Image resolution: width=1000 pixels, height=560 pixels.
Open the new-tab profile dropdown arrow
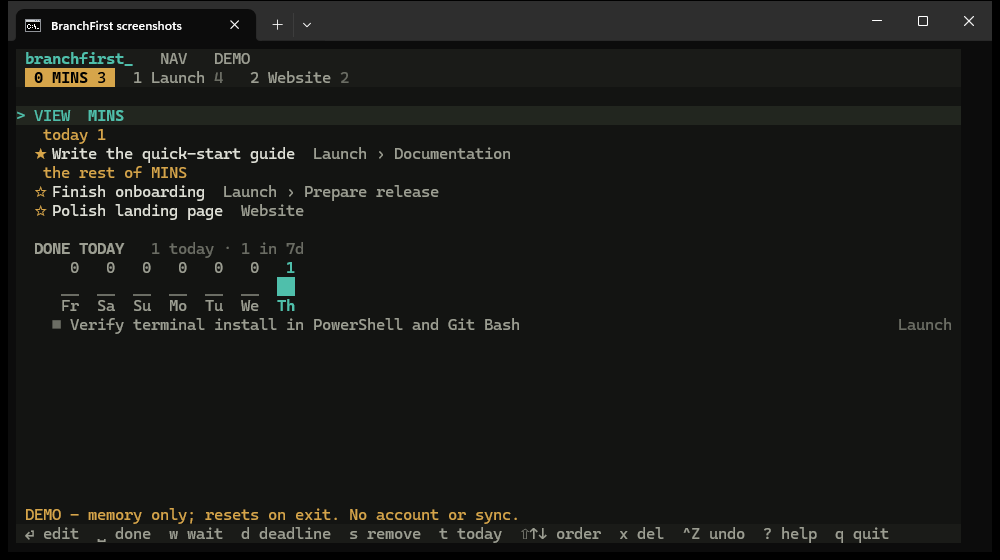(307, 25)
